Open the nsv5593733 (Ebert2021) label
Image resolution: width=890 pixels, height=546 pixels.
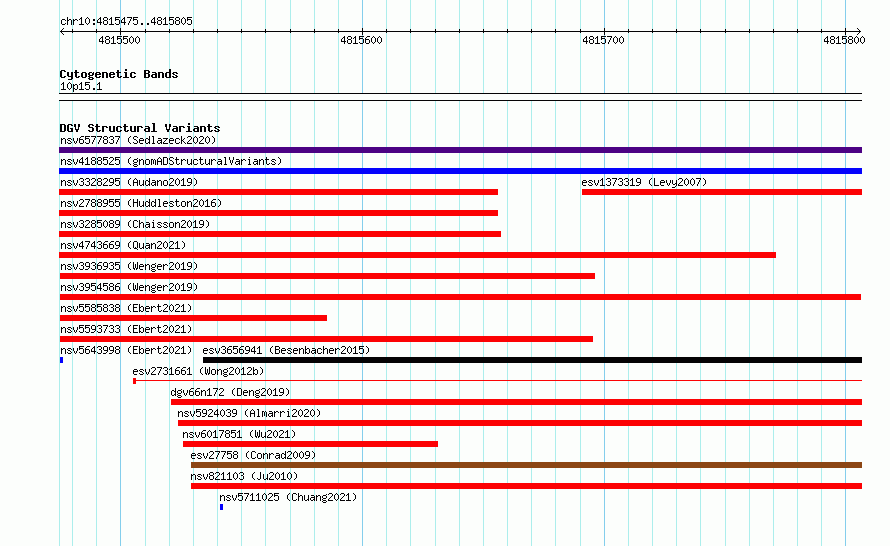[x=126, y=329]
